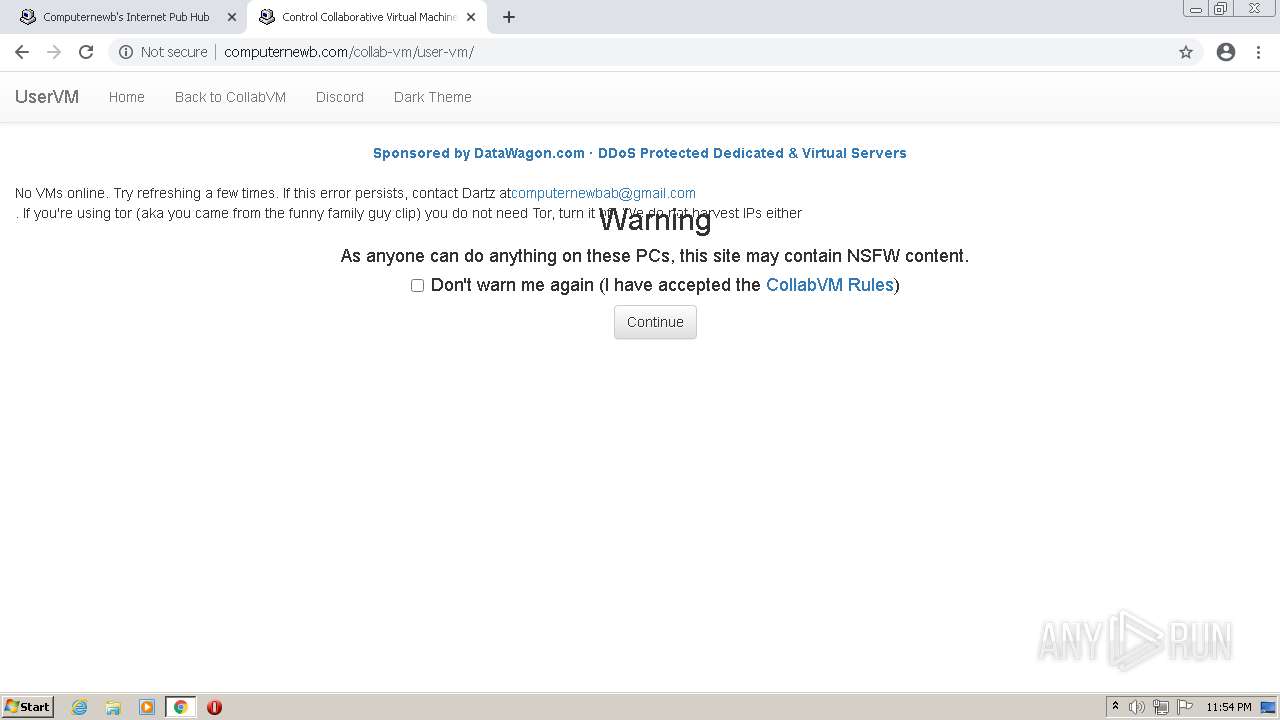
Task: Open the volume speaker tray icon
Action: click(1136, 707)
